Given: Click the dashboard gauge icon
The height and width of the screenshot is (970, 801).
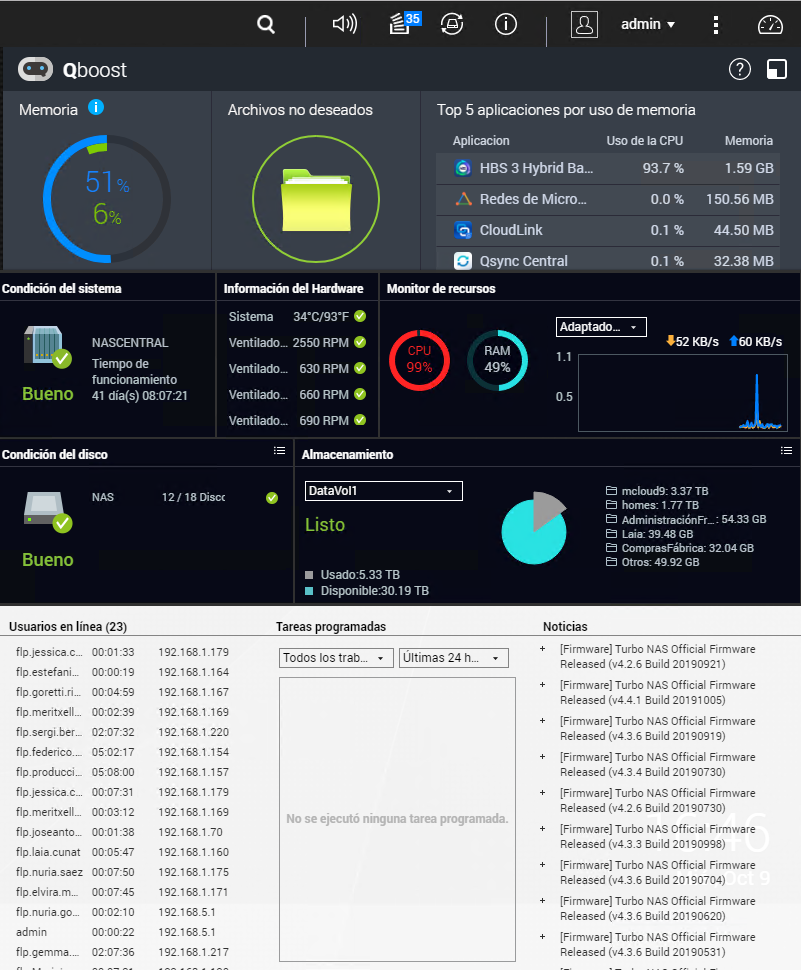Looking at the screenshot, I should click(769, 25).
